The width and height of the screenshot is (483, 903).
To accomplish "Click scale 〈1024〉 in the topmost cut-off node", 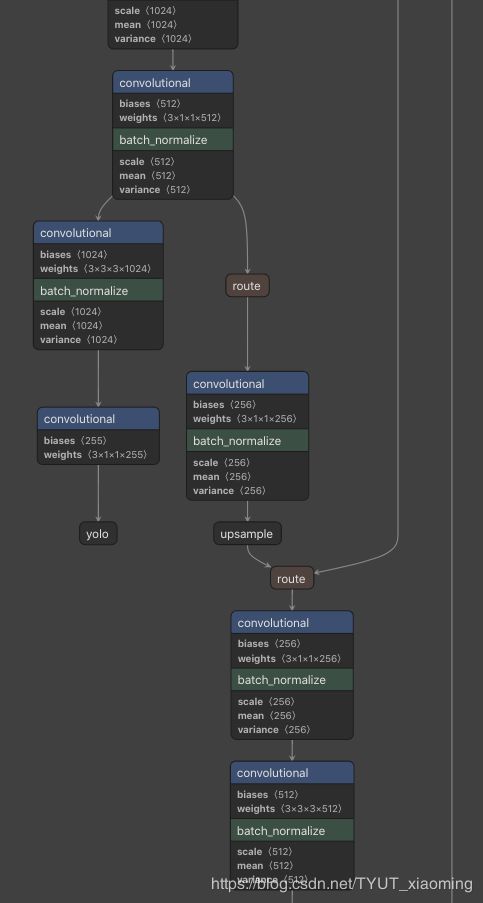I will coord(146,10).
